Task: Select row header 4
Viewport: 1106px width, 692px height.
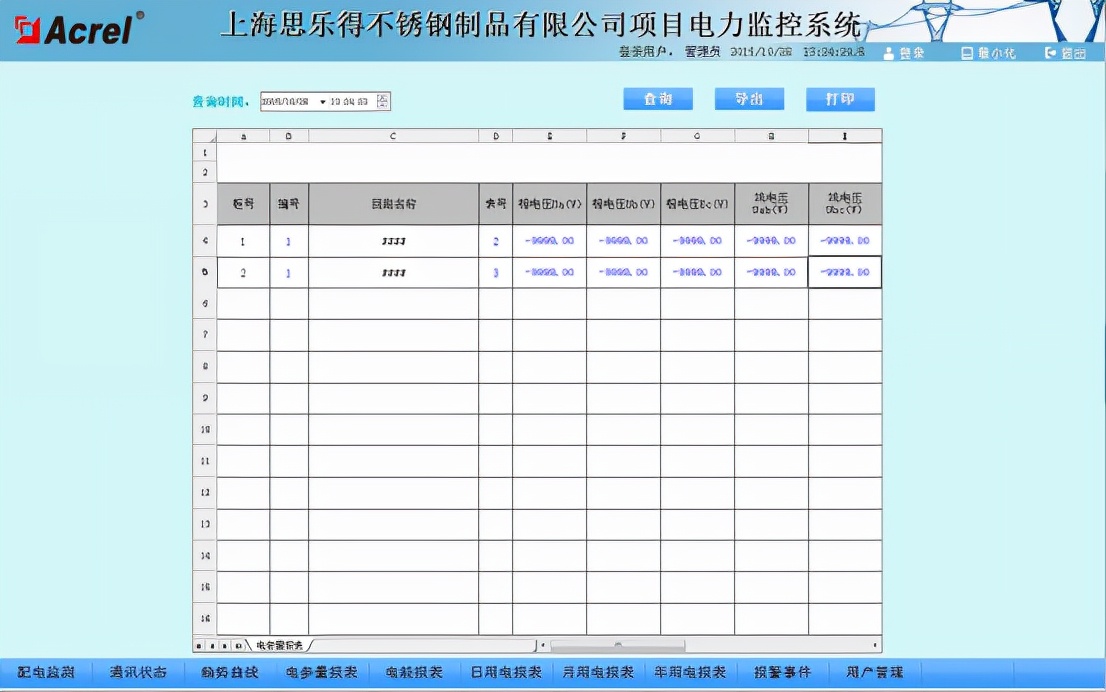Action: [205, 241]
